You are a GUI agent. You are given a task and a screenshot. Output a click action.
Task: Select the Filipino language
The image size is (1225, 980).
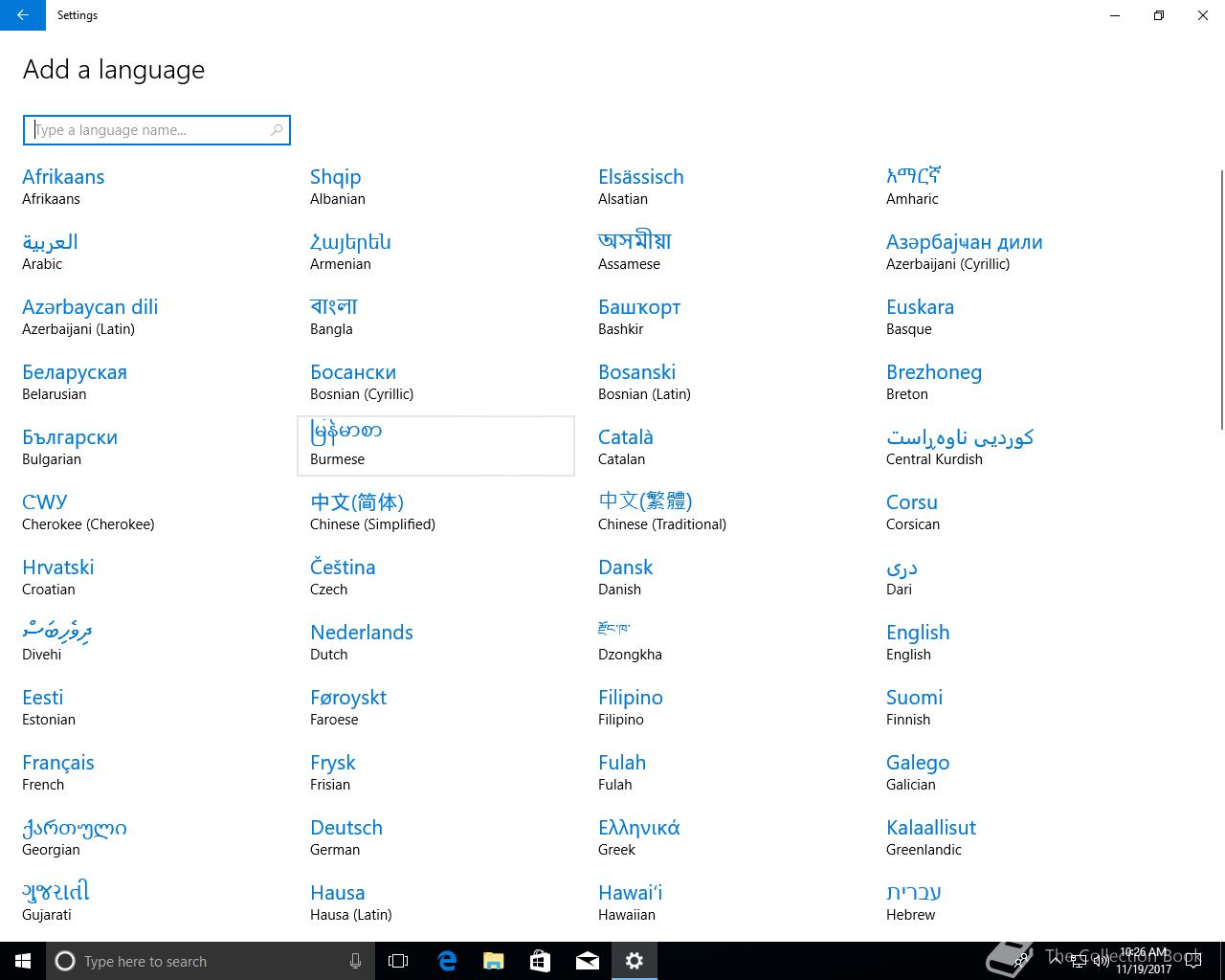point(724,707)
